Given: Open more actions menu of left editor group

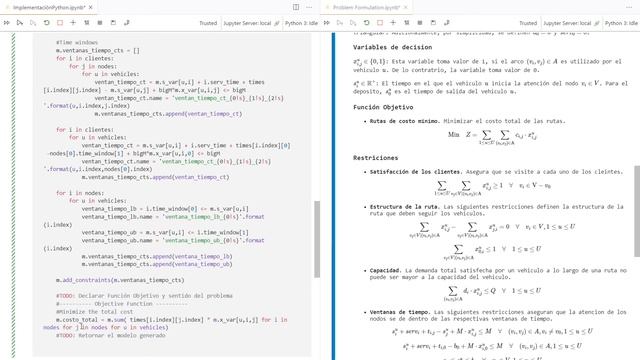Looking at the screenshot, I should (309, 7).
